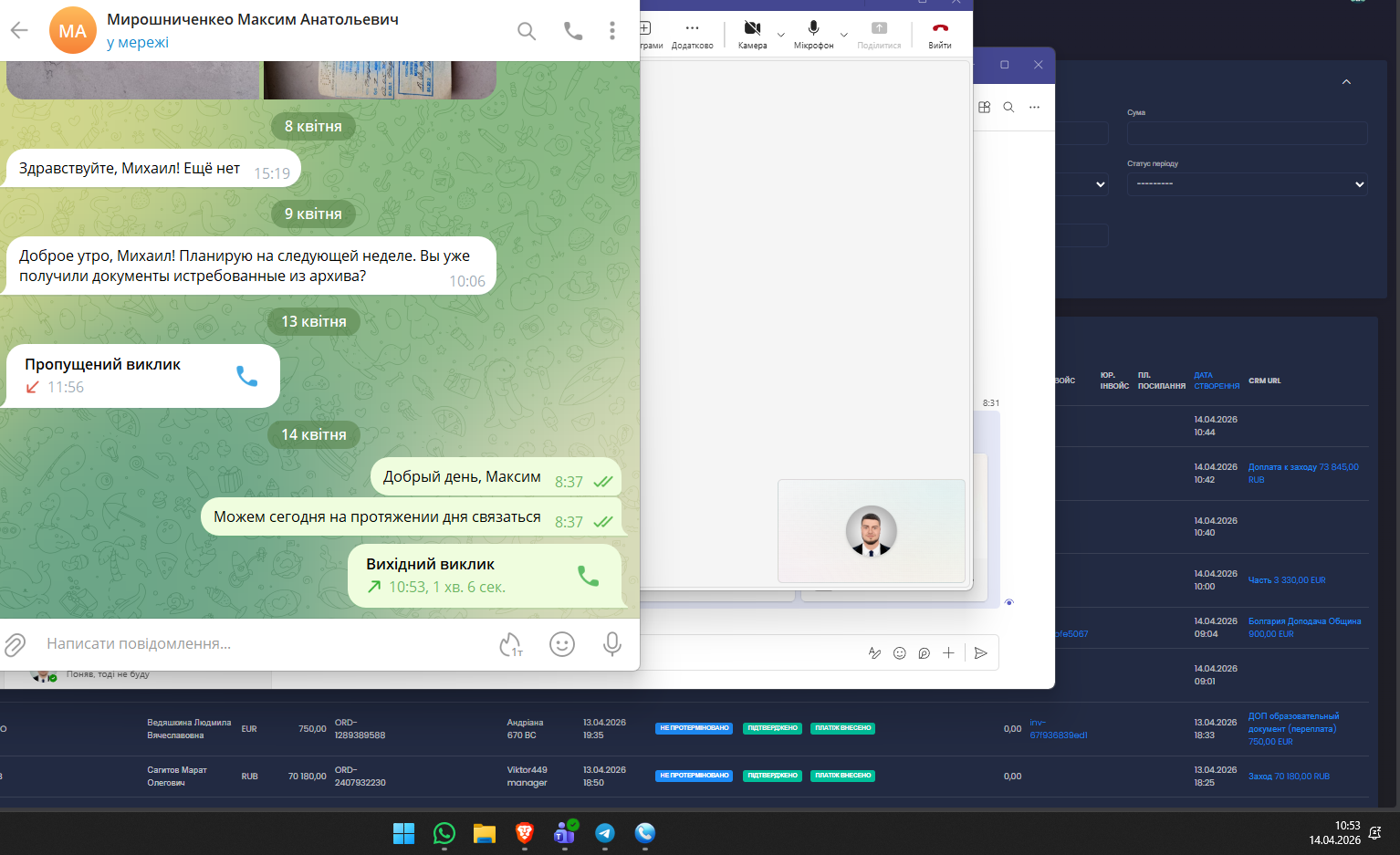Open link Заход 70 180,00 RUB
Viewport: 1400px width, 855px height.
pos(1289,777)
